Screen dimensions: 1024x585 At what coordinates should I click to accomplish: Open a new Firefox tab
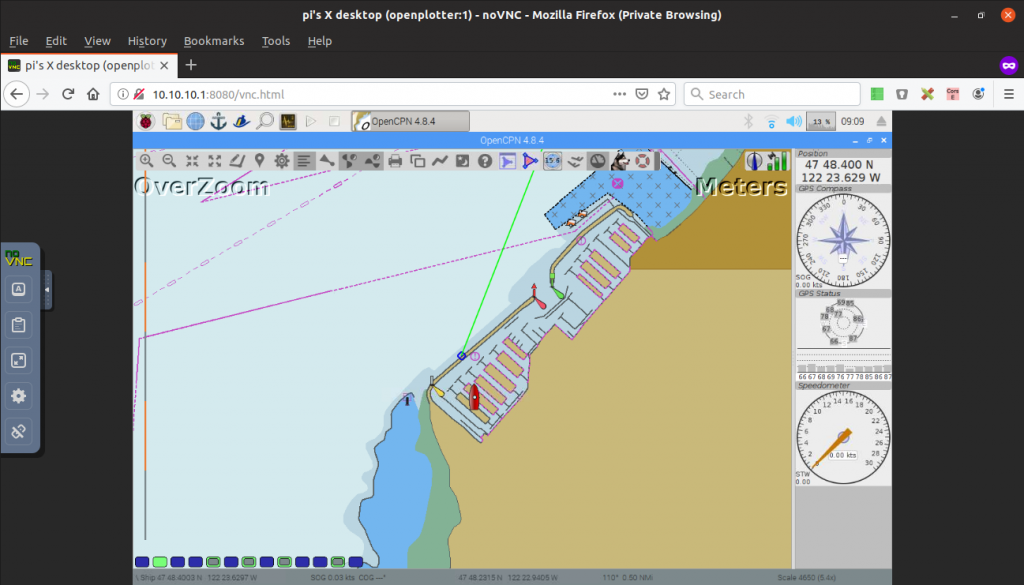point(191,65)
